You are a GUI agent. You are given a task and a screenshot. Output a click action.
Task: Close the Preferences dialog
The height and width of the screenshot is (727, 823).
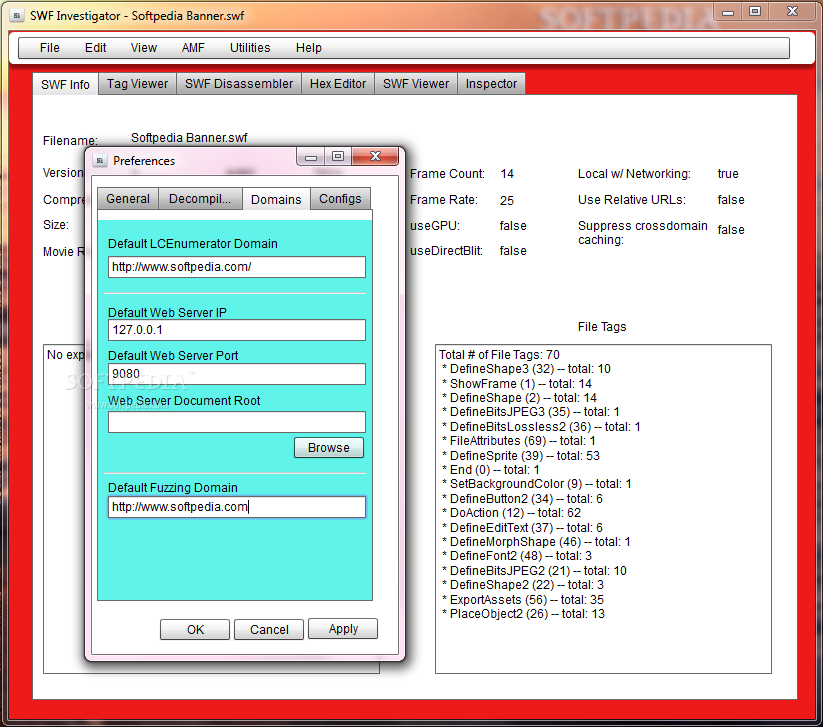click(x=375, y=156)
